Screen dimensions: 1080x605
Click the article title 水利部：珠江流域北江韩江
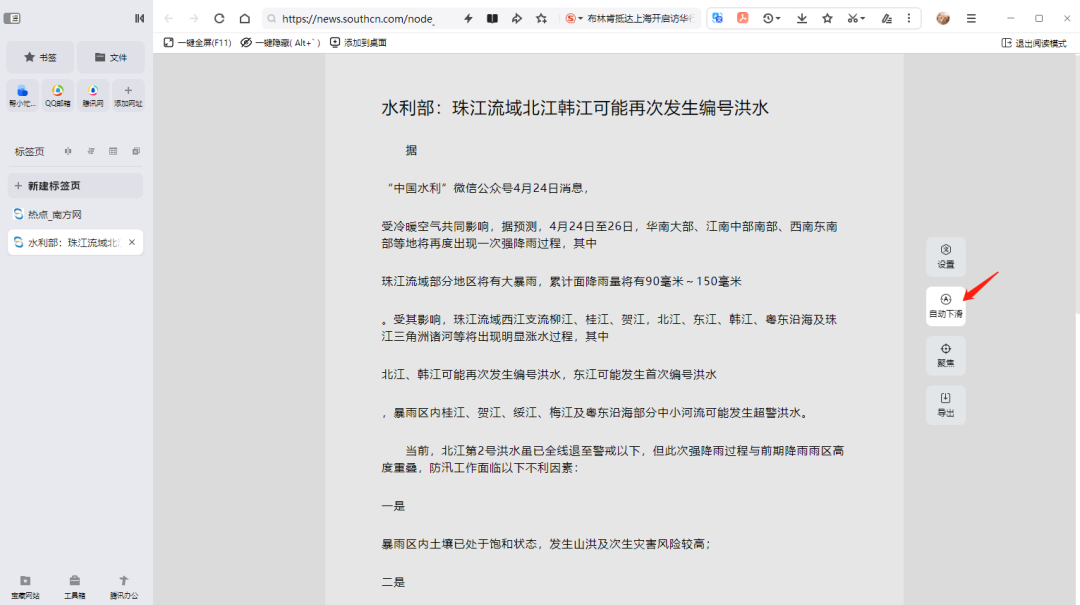pyautogui.click(x=575, y=108)
